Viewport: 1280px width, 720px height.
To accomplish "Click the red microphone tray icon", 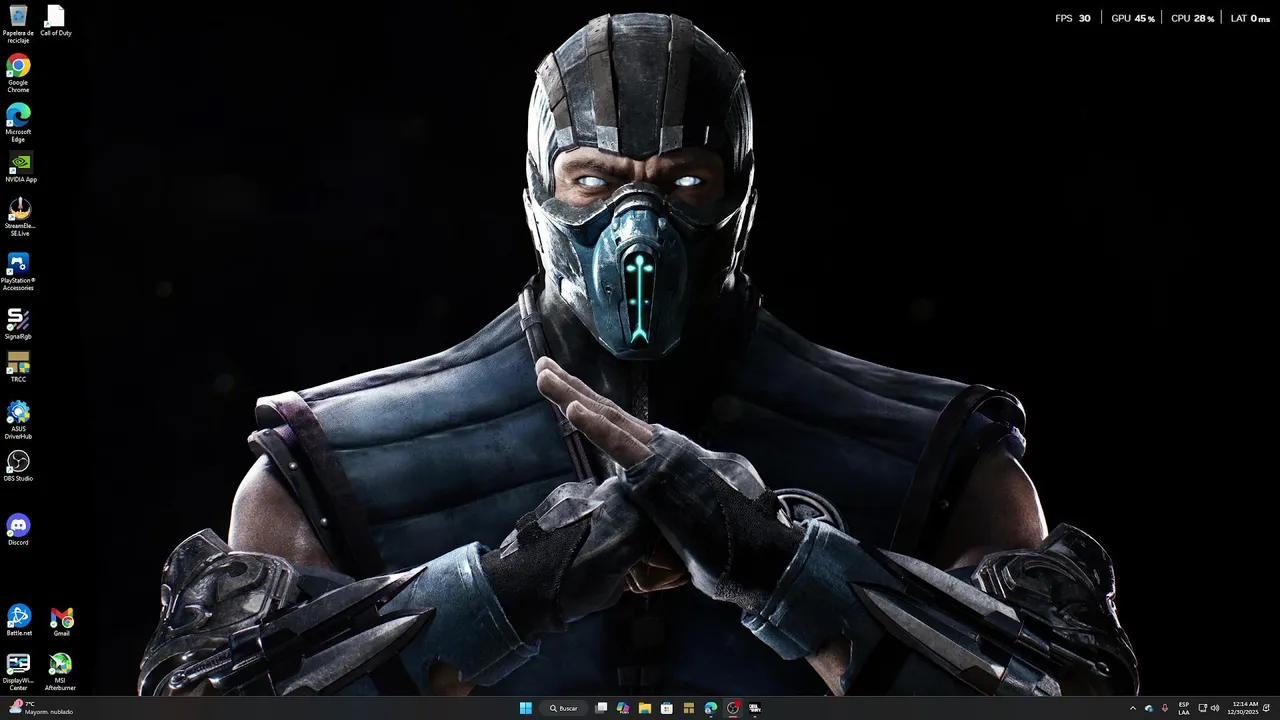I will point(1165,708).
